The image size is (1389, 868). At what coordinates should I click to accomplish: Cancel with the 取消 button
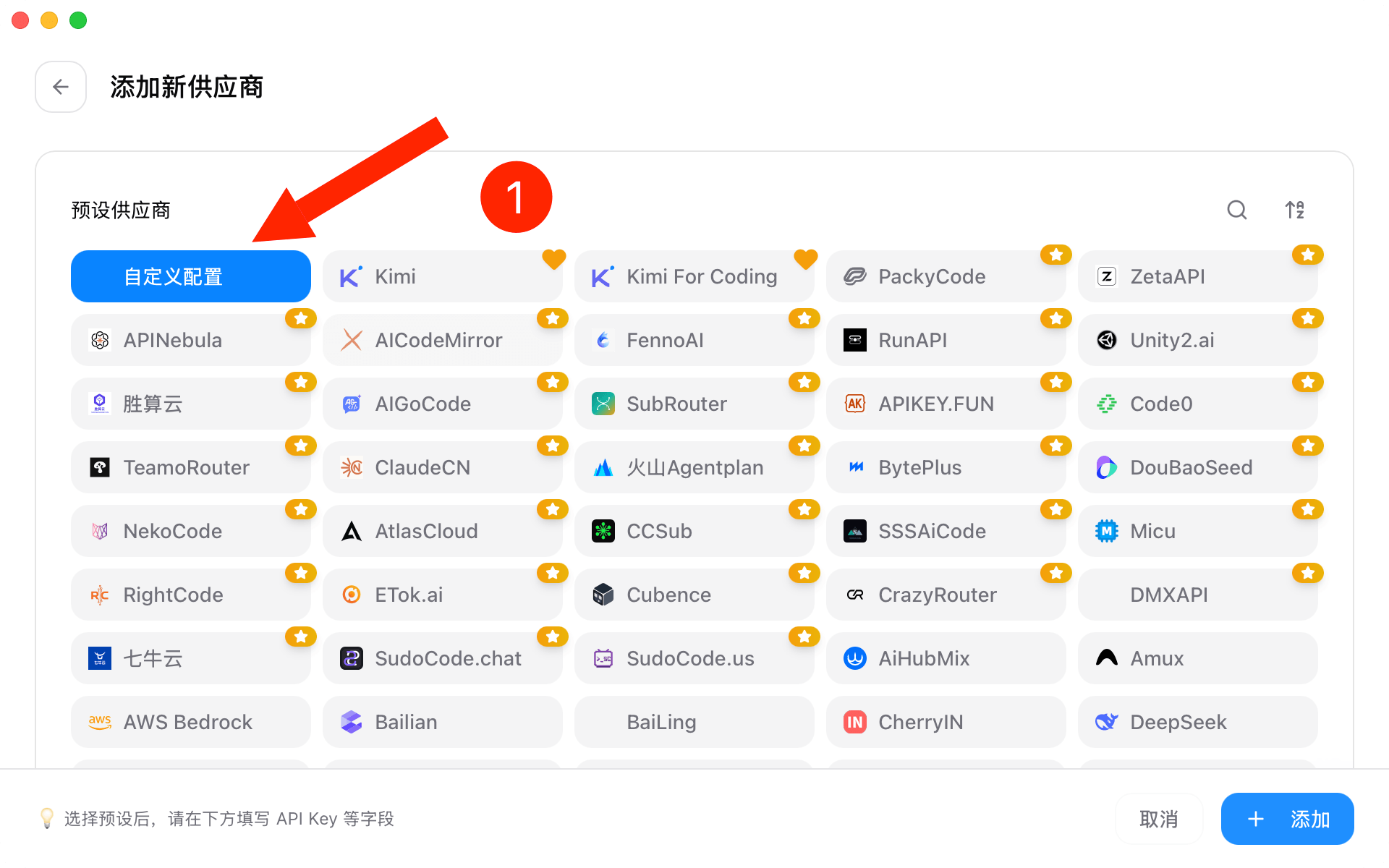coord(1159,819)
